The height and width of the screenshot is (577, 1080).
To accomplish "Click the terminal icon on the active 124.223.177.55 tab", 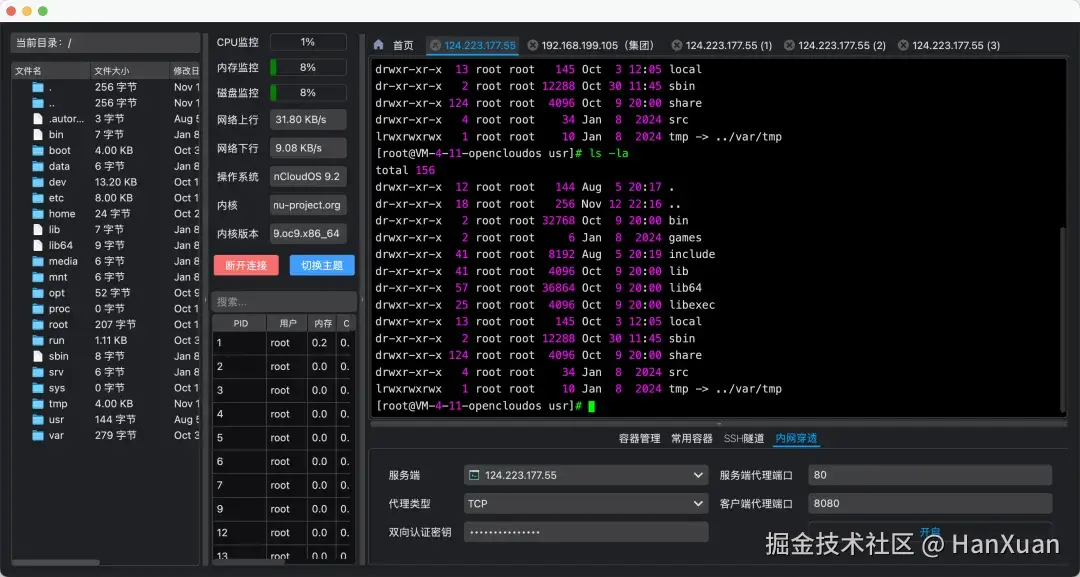I will 436,45.
